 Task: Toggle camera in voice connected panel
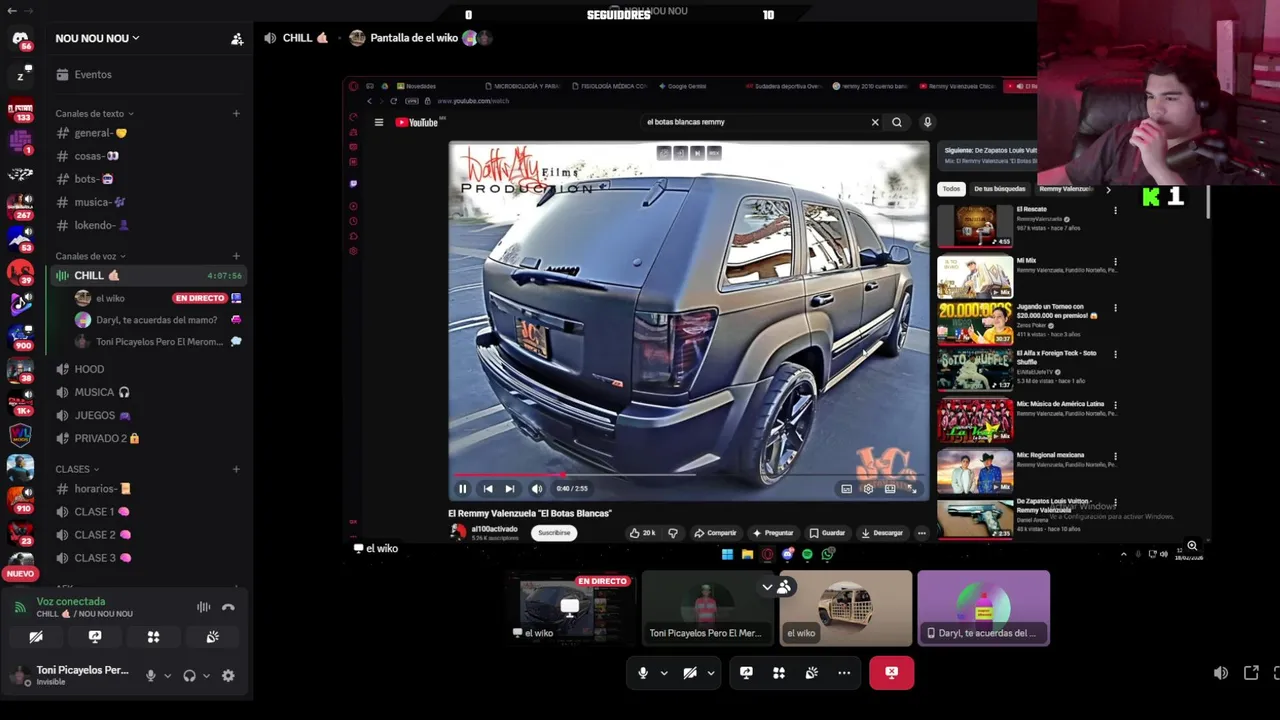coord(36,637)
